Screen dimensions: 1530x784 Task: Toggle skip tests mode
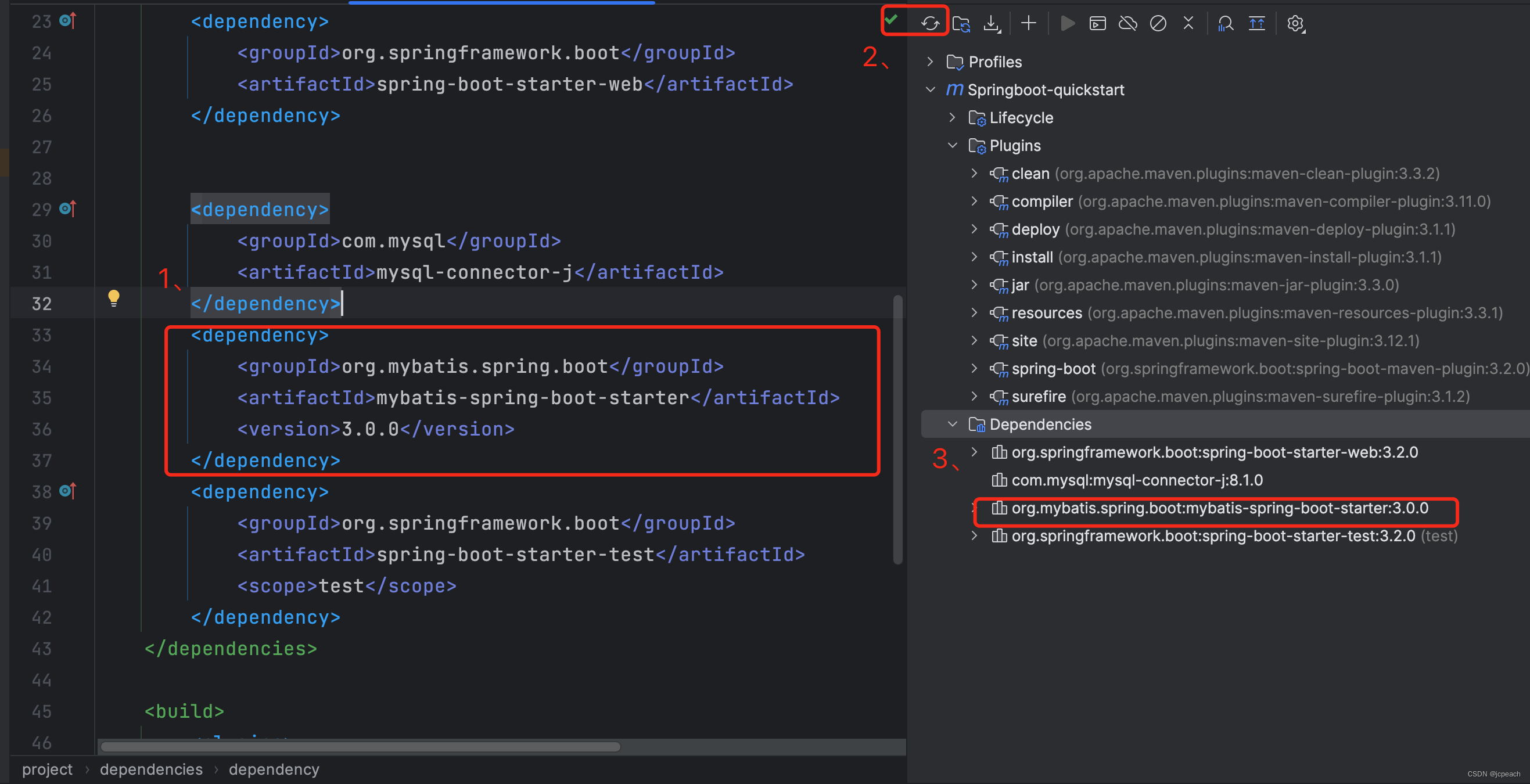coord(1158,23)
